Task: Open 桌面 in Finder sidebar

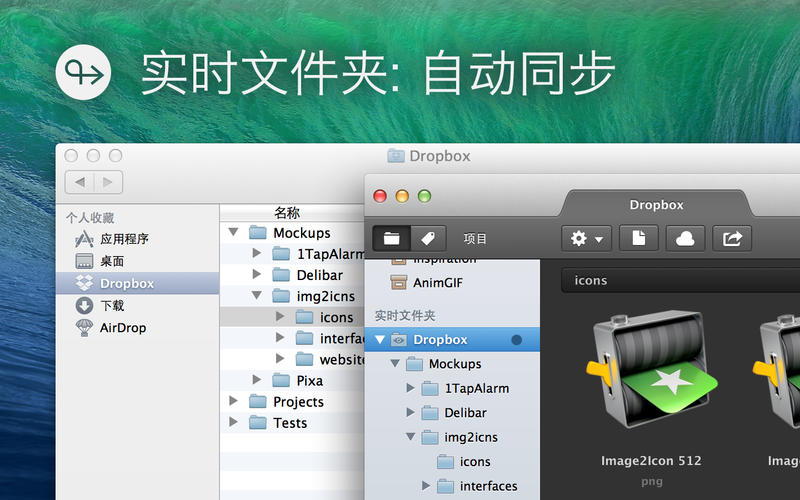Action: pos(112,261)
